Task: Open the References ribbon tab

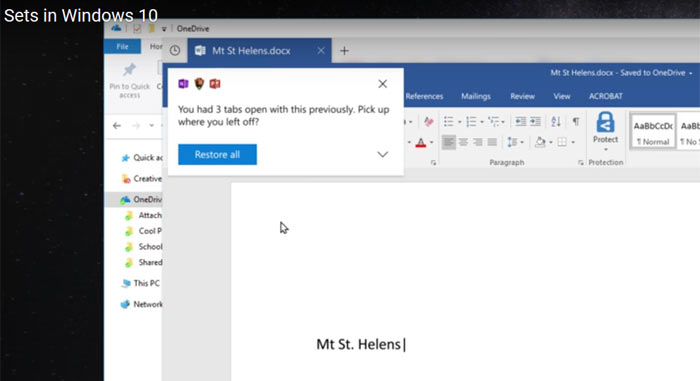Action: [x=425, y=96]
